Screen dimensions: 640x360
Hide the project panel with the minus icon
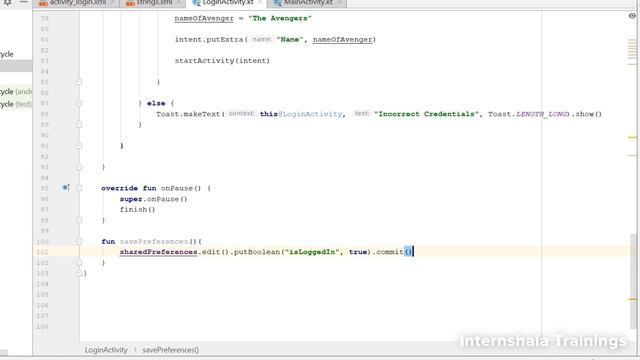(x=24, y=2)
